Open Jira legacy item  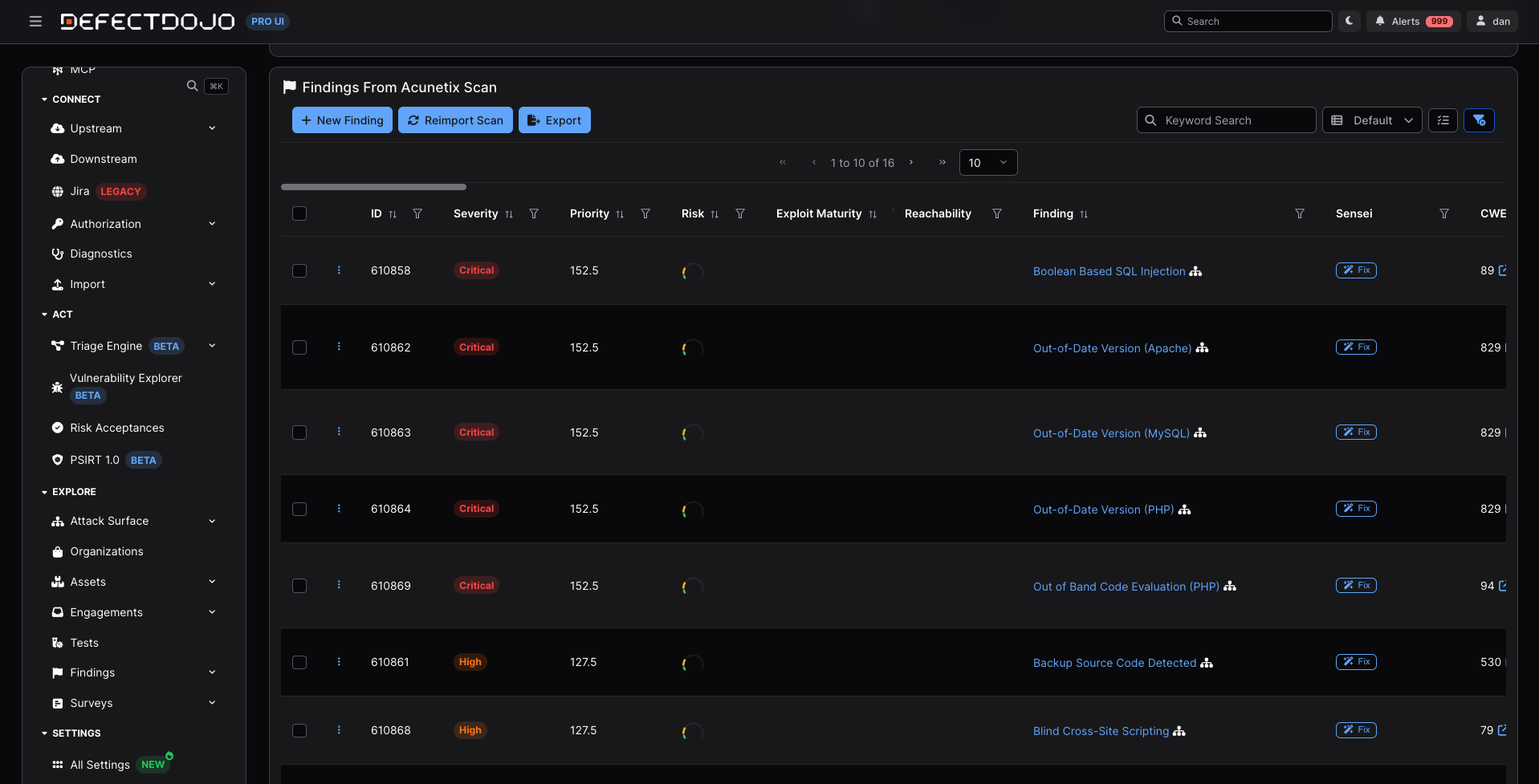coord(98,191)
